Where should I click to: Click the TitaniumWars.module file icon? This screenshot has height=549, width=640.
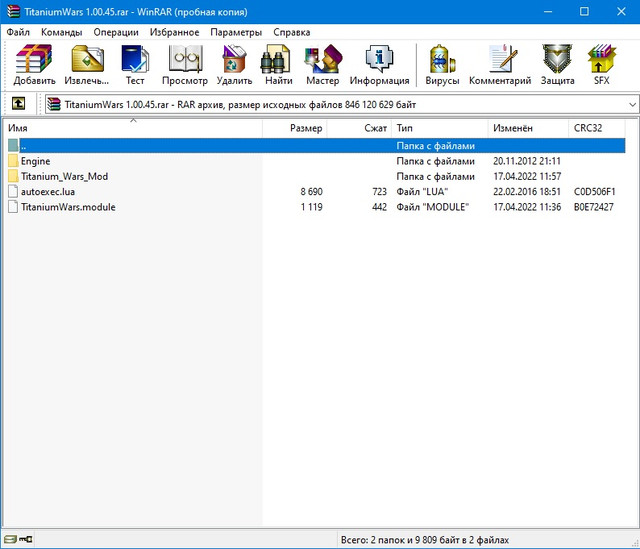[x=13, y=207]
